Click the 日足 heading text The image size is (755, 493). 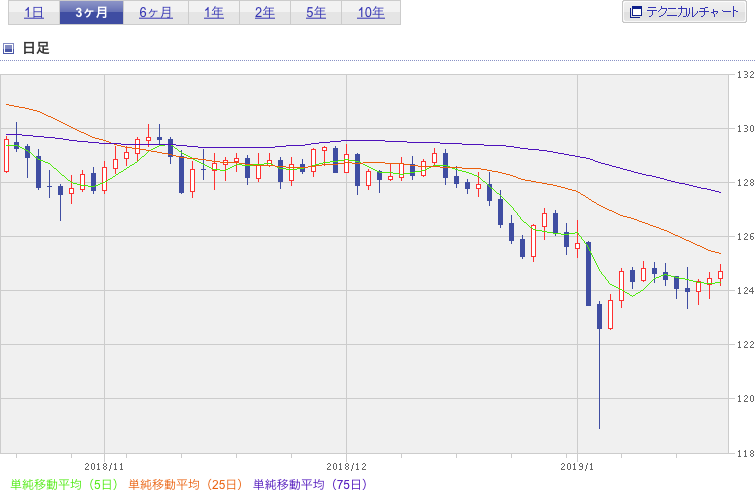36,48
